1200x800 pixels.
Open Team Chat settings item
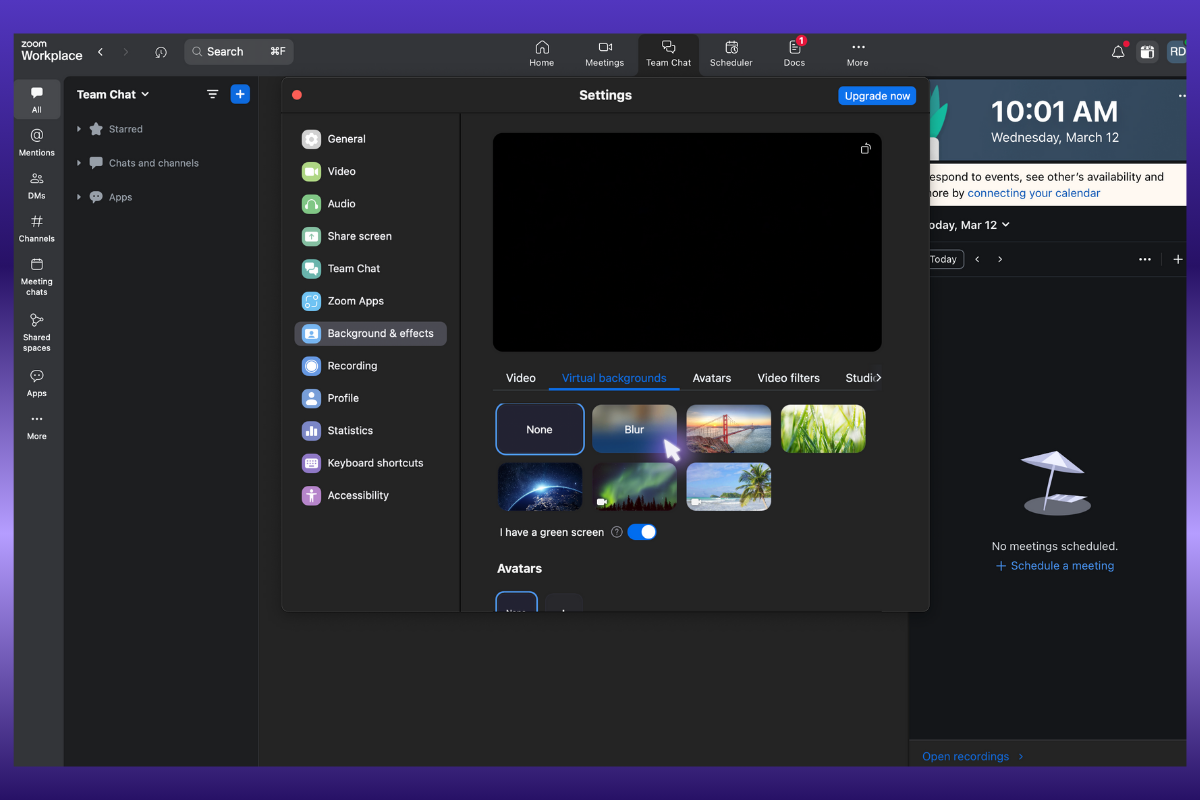[370, 268]
